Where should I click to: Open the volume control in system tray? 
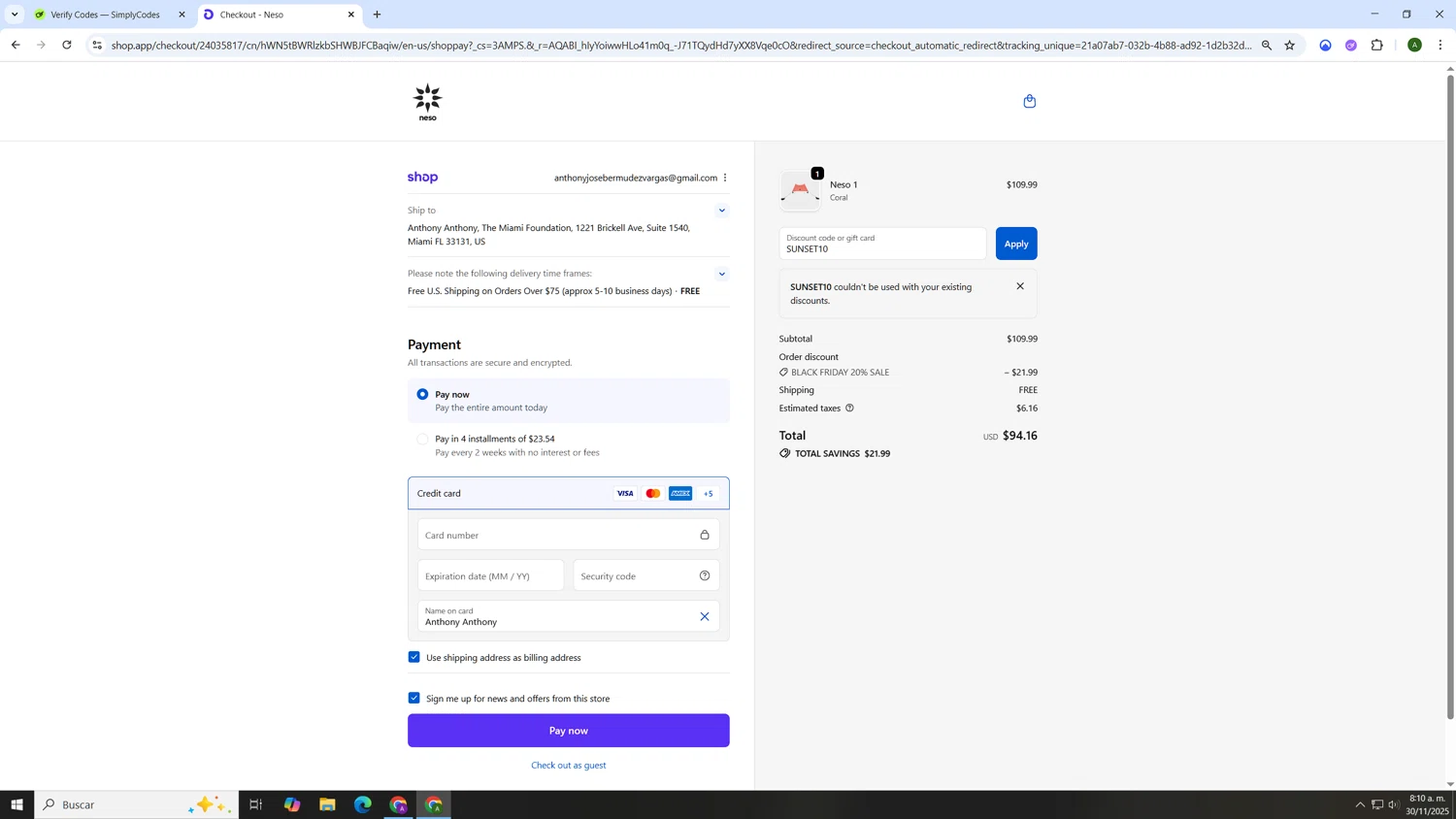tap(1393, 804)
